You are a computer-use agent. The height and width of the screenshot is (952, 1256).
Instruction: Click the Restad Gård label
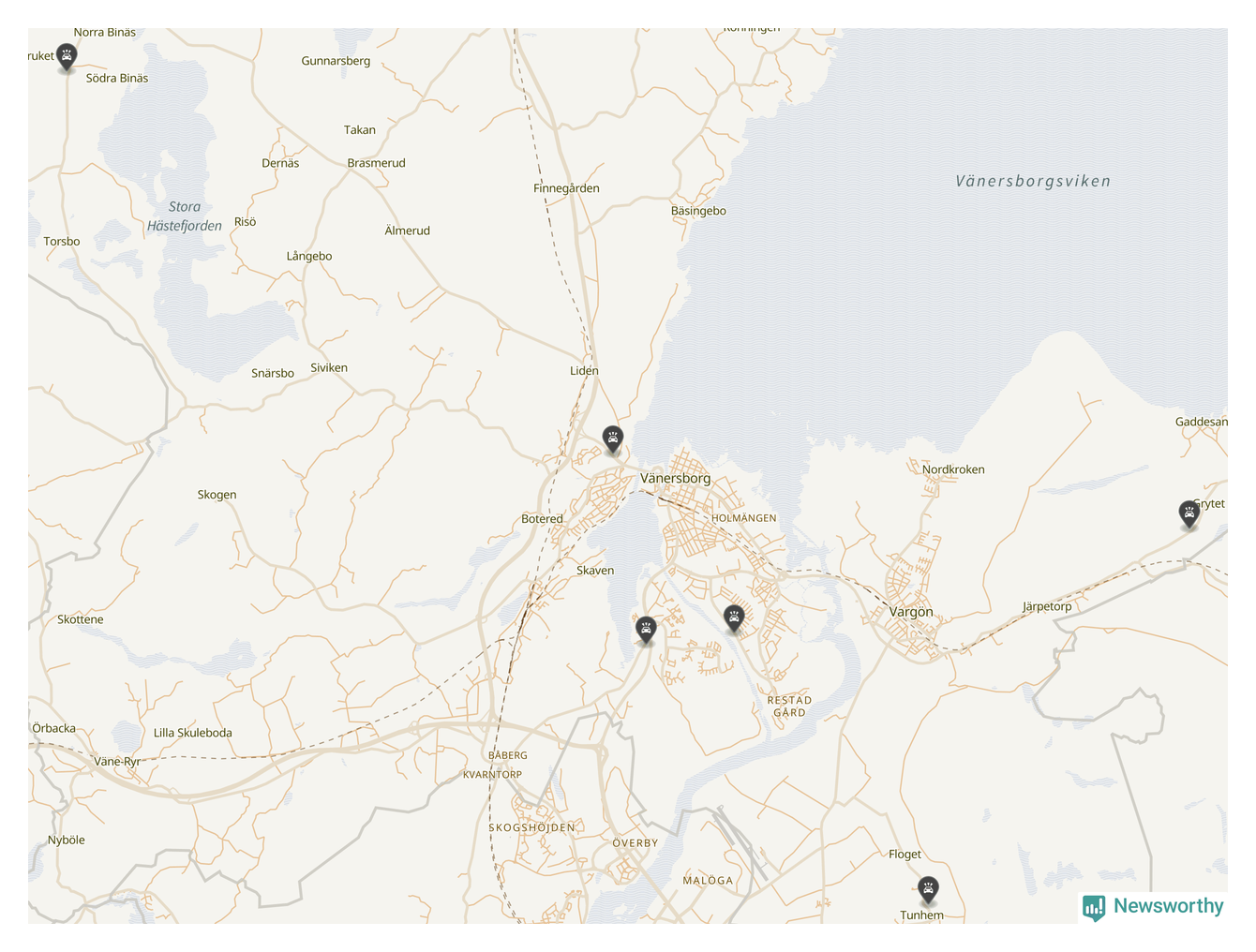[x=789, y=707]
